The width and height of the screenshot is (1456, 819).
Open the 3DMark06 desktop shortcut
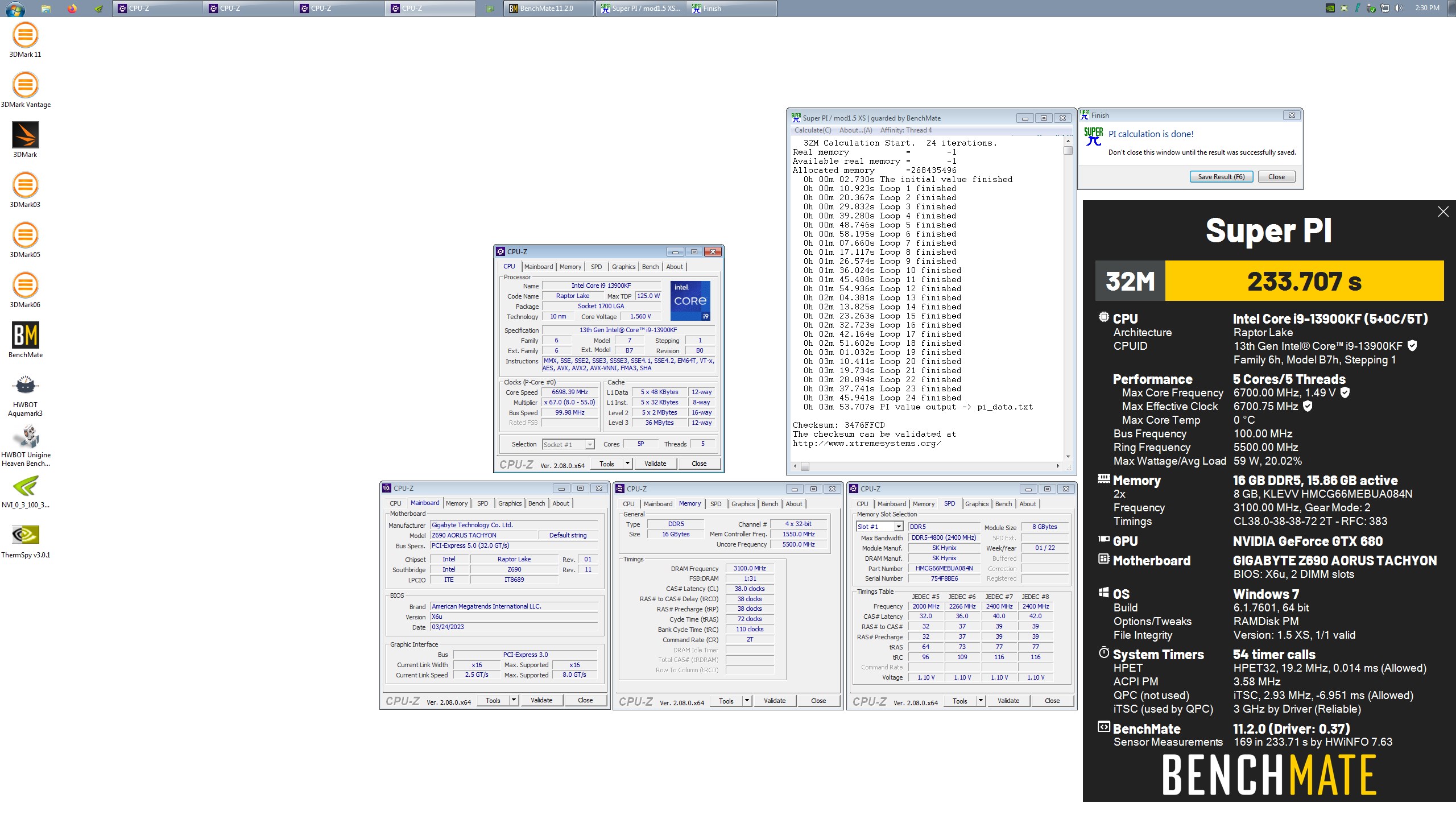[x=25, y=290]
